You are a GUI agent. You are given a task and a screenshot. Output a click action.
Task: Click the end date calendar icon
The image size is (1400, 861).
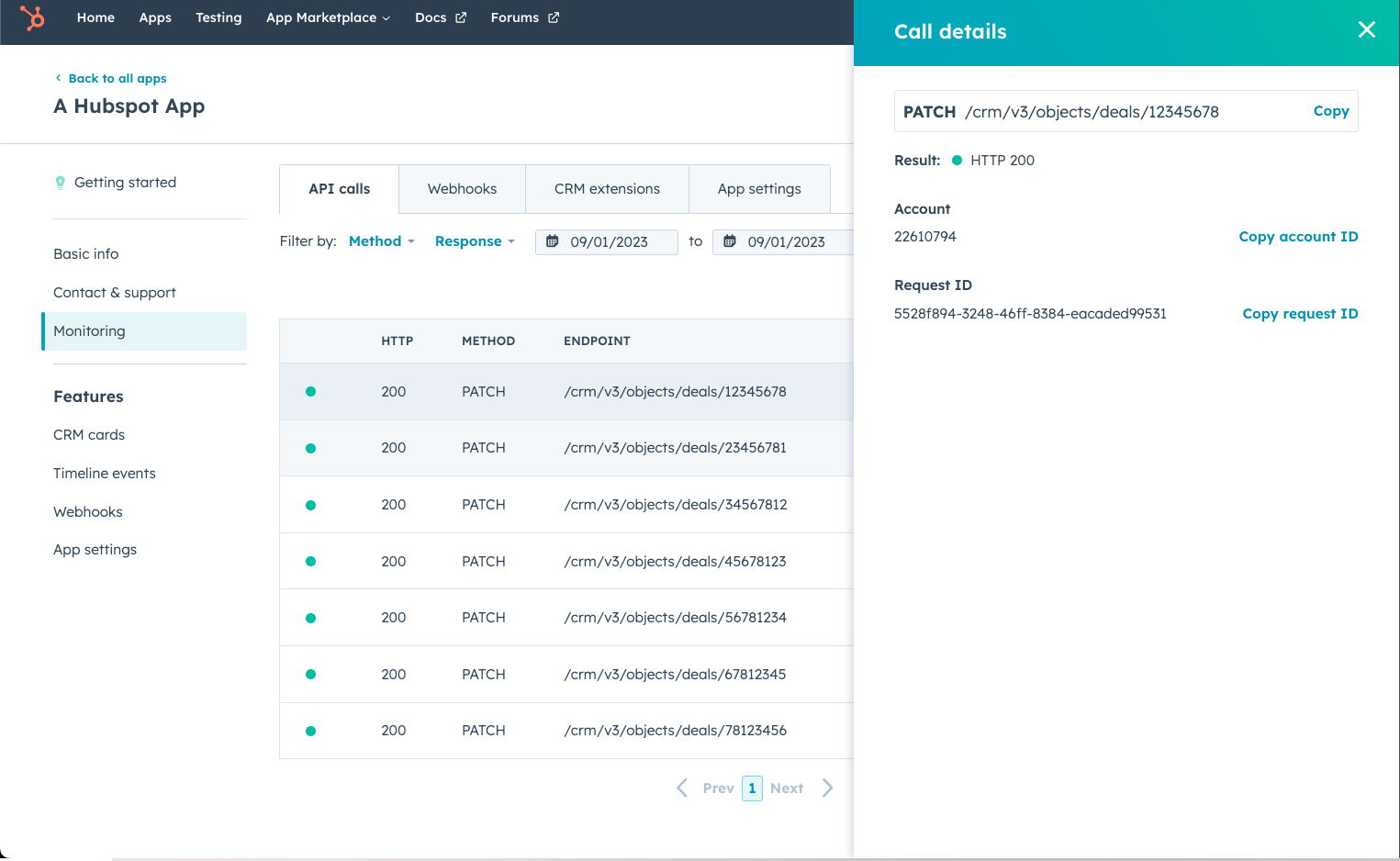[730, 241]
